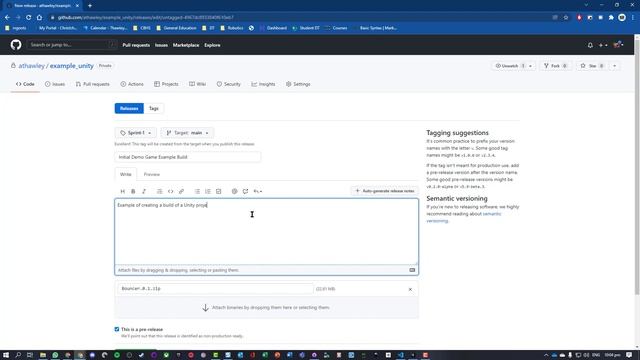Click the attach binaries drop zone

click(267, 307)
